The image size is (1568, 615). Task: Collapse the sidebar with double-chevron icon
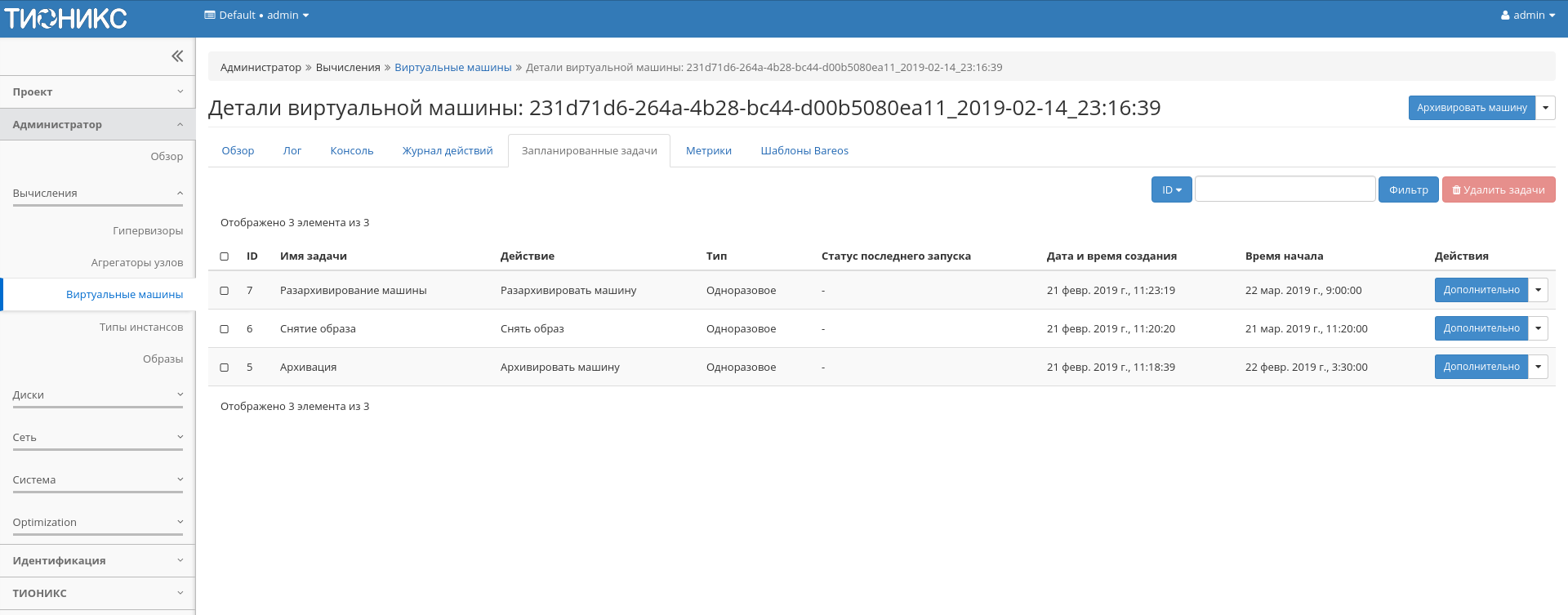tap(177, 56)
